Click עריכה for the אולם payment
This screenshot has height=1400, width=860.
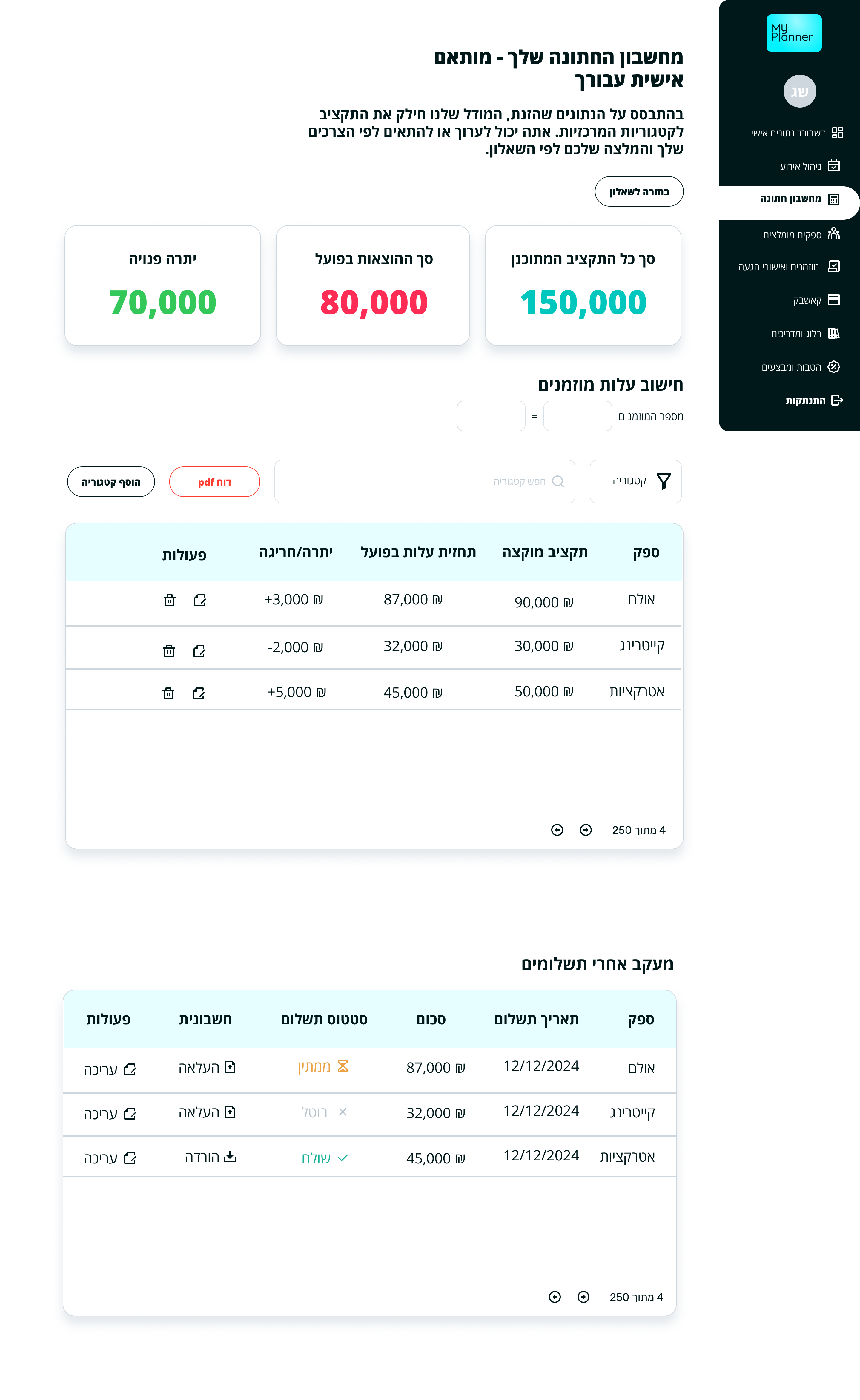[110, 1070]
